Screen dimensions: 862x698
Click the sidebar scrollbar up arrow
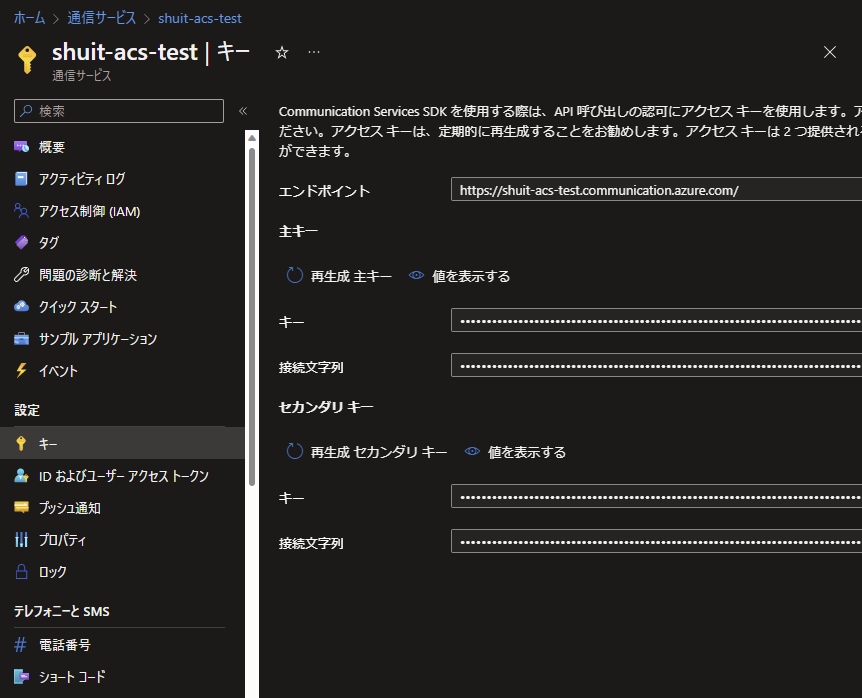tap(252, 137)
